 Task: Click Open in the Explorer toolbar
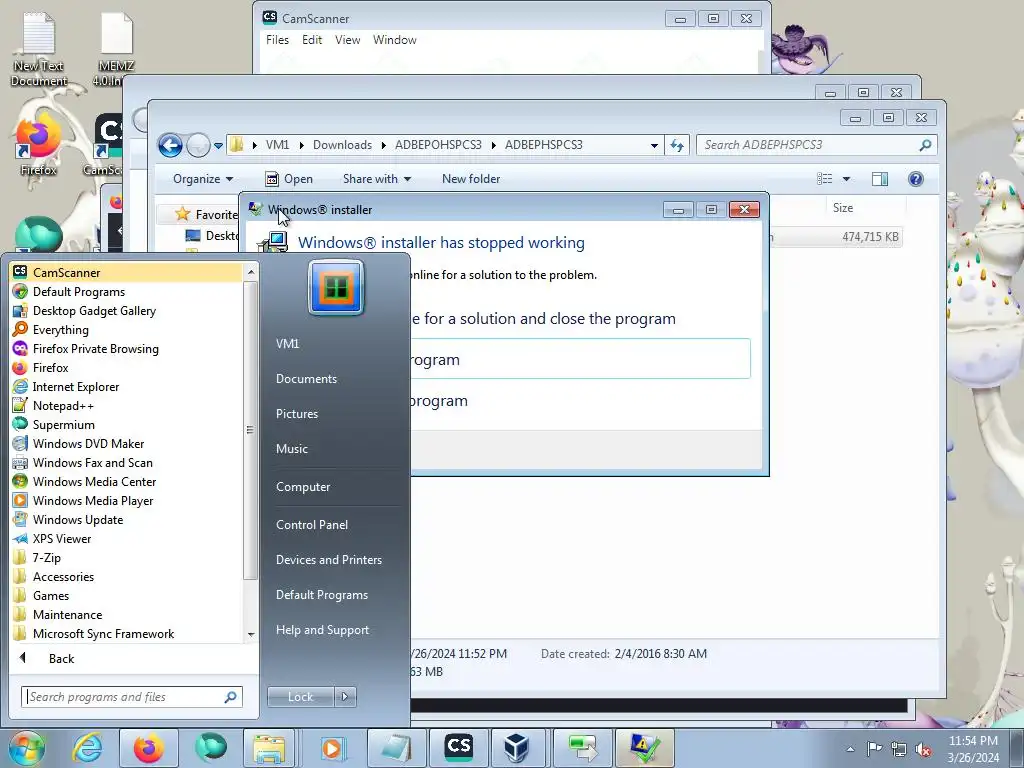(289, 179)
